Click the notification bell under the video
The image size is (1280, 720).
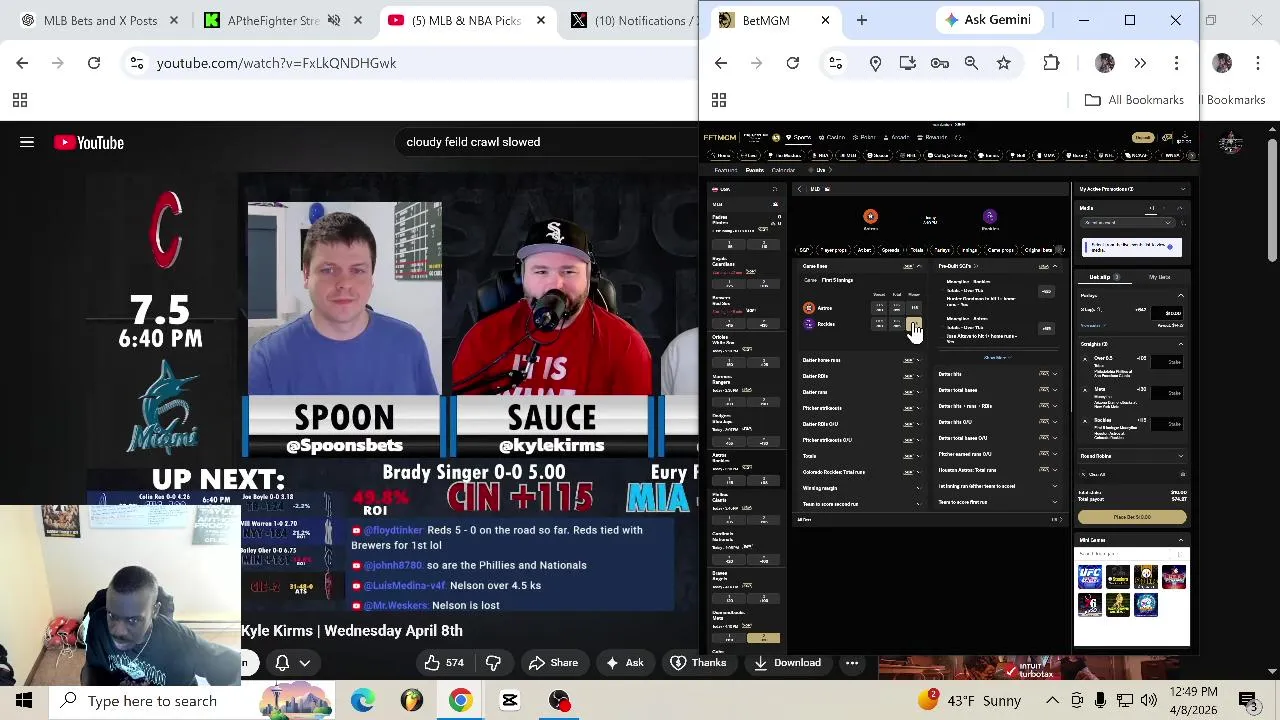point(282,662)
